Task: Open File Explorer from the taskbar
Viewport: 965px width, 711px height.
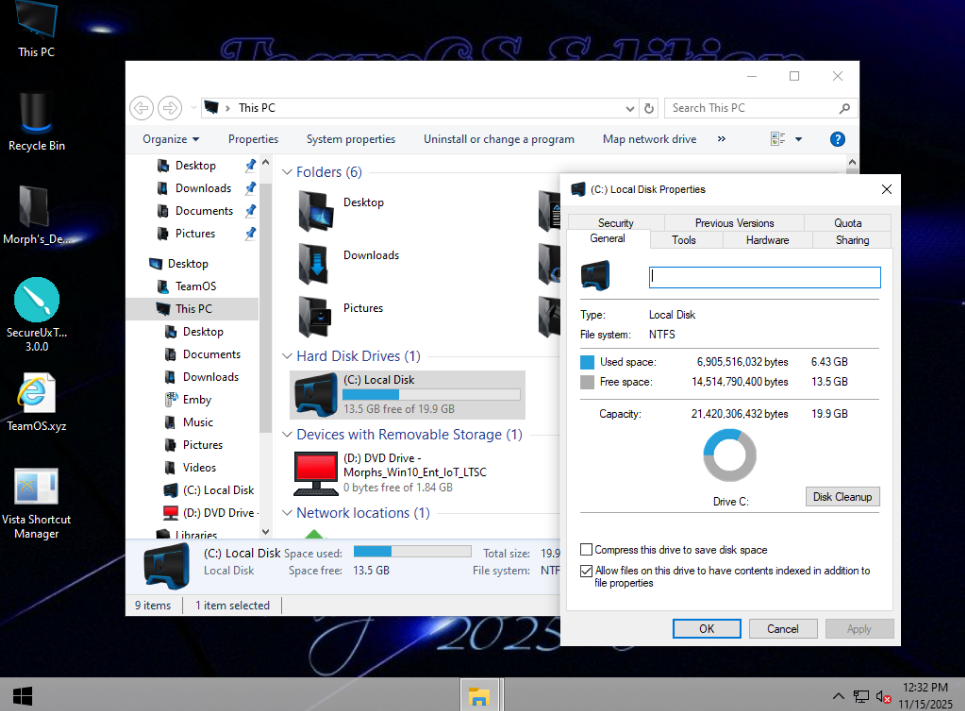Action: pyautogui.click(x=479, y=695)
